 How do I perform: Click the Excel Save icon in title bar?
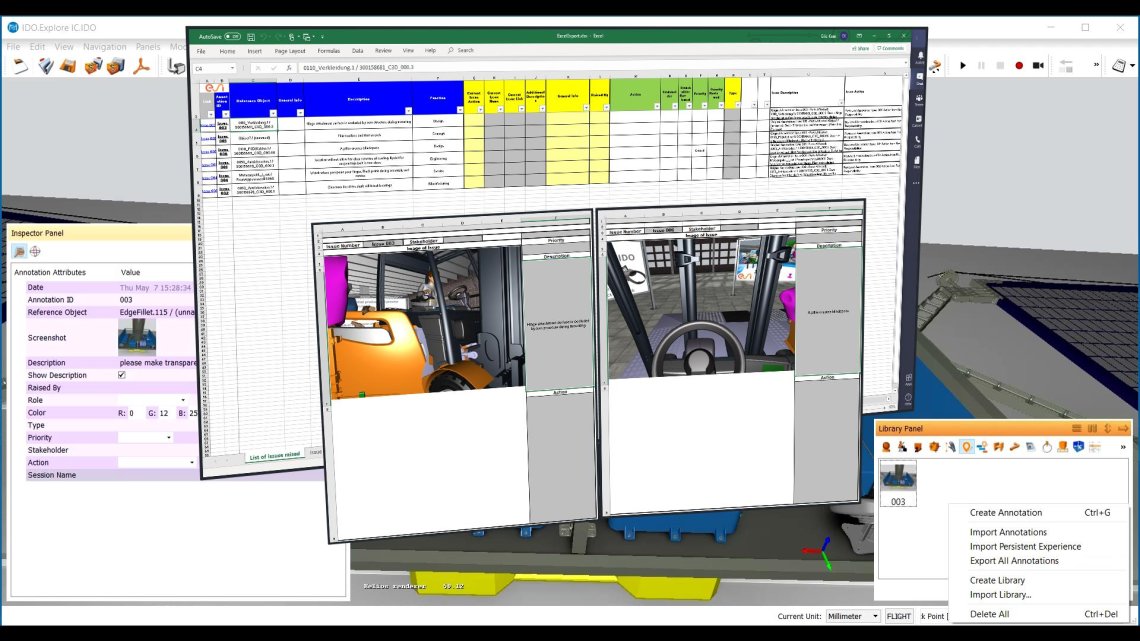click(x=251, y=36)
